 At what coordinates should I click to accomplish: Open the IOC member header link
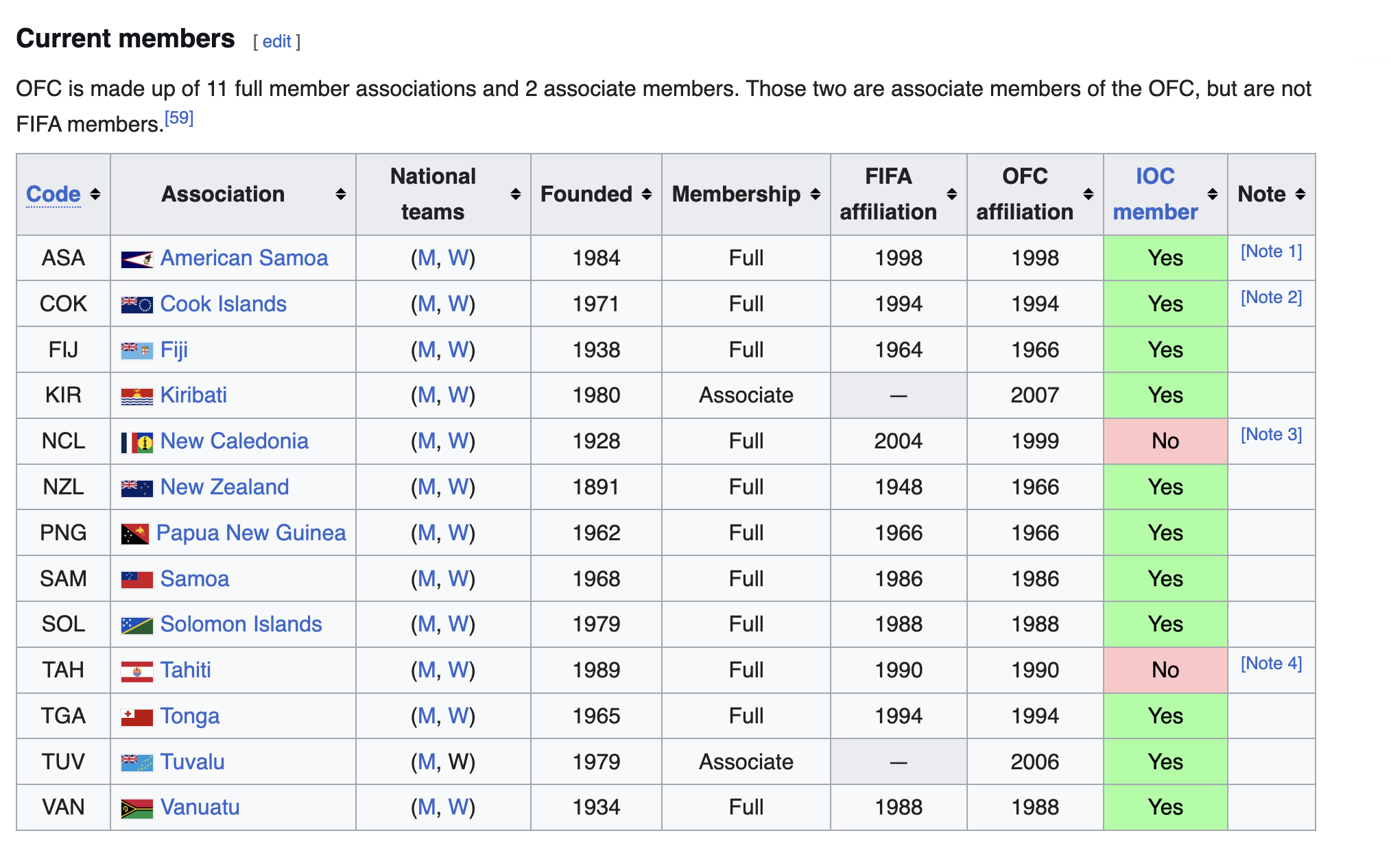pyautogui.click(x=1155, y=195)
